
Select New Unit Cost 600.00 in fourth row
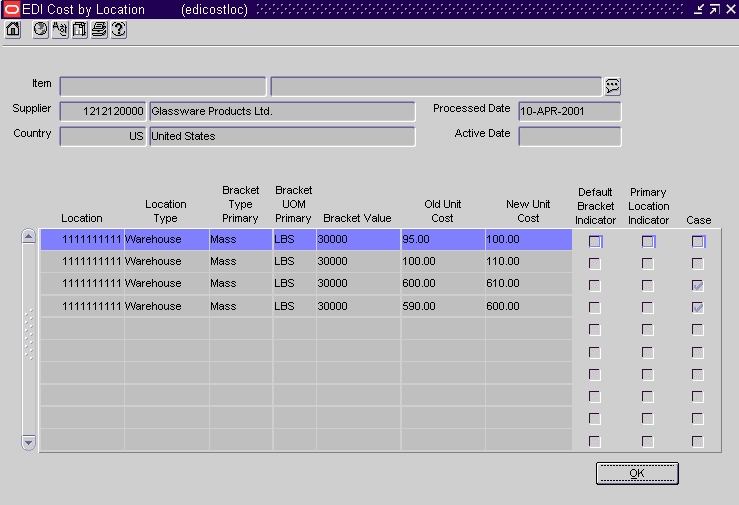pos(528,306)
